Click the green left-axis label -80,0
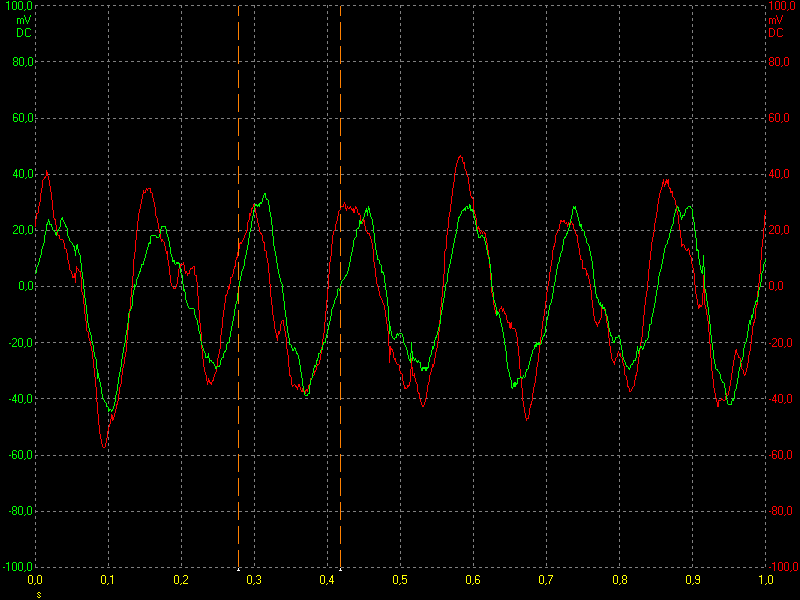800x600 pixels. [21, 511]
